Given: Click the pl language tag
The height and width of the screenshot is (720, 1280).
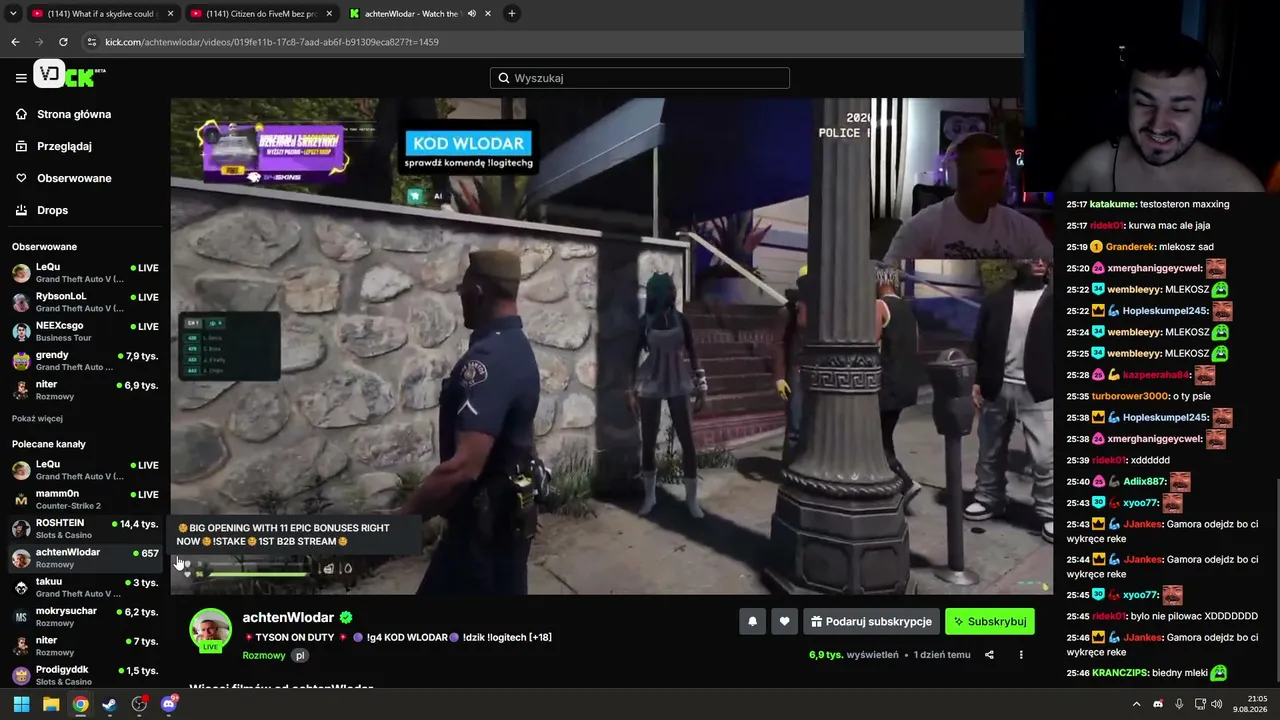Looking at the screenshot, I should (x=300, y=656).
